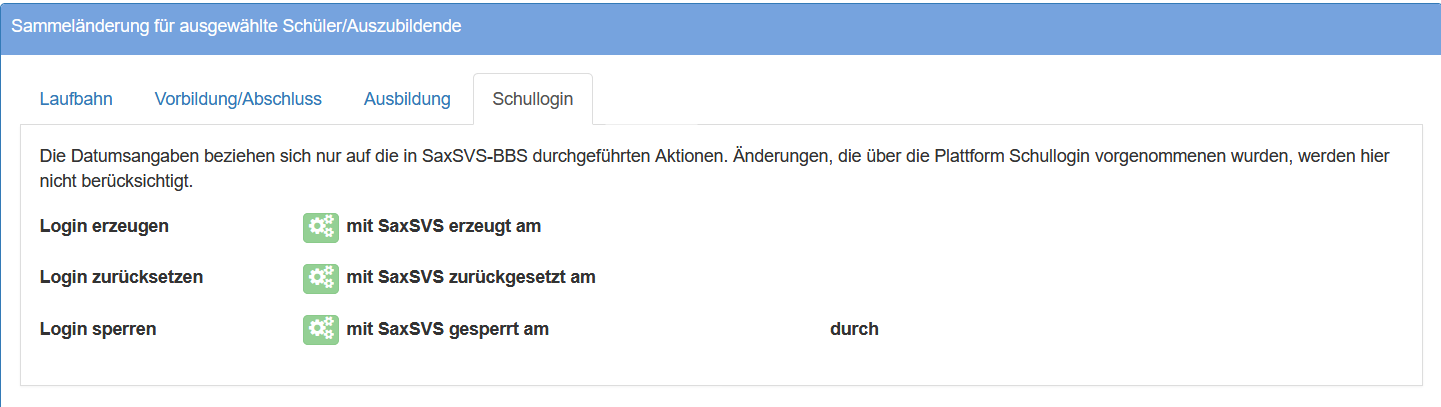Click the gear icon for Login zurücksetzen
Screen dimensions: 1441x407
320,278
